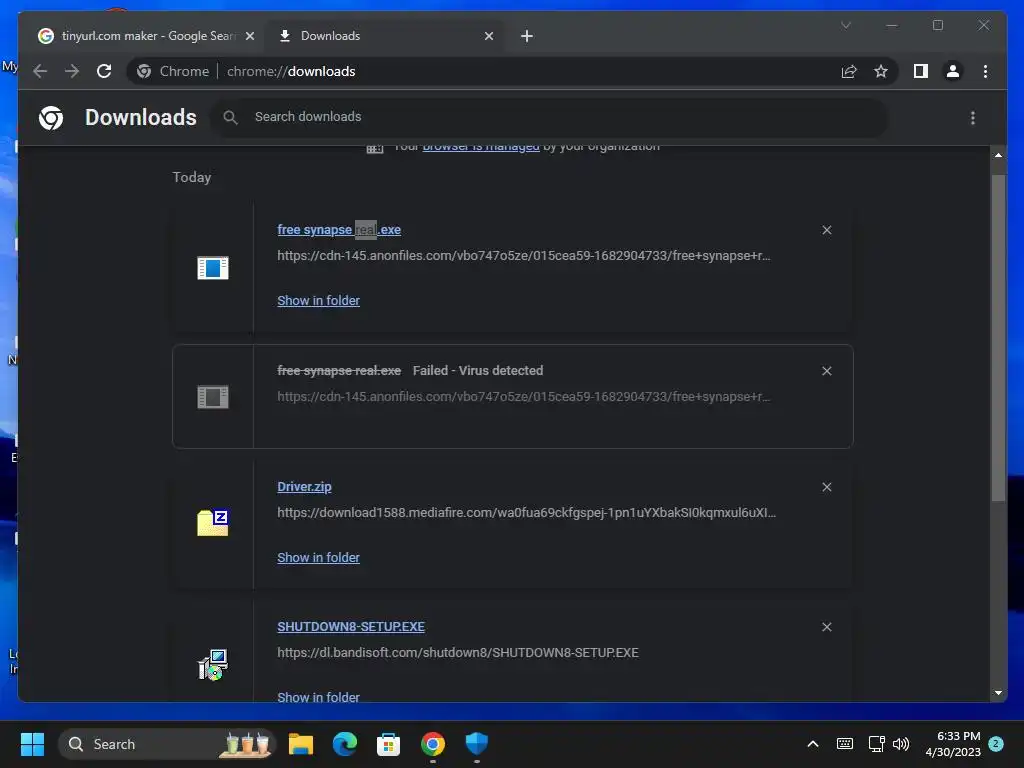Open the free synapse real.exe download link
The image size is (1024, 768).
(x=339, y=230)
